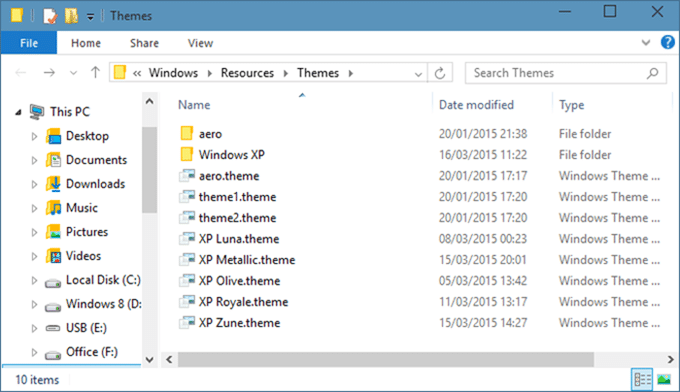This screenshot has height=392, width=680.
Task: Select Office (F:) drive
Action: 92,352
